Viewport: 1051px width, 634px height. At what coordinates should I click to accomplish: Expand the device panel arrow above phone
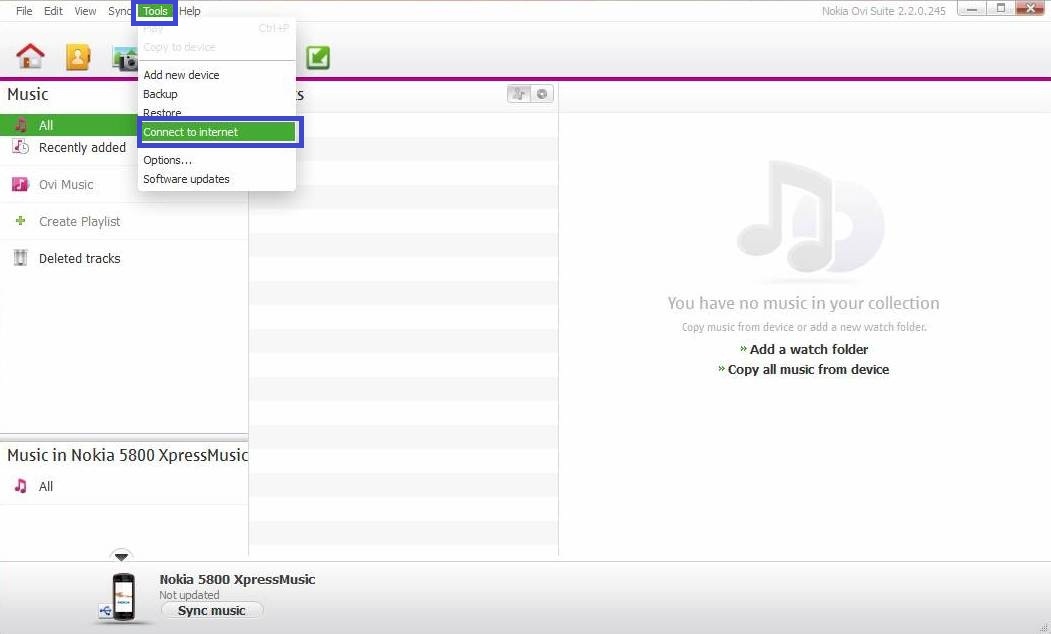121,556
